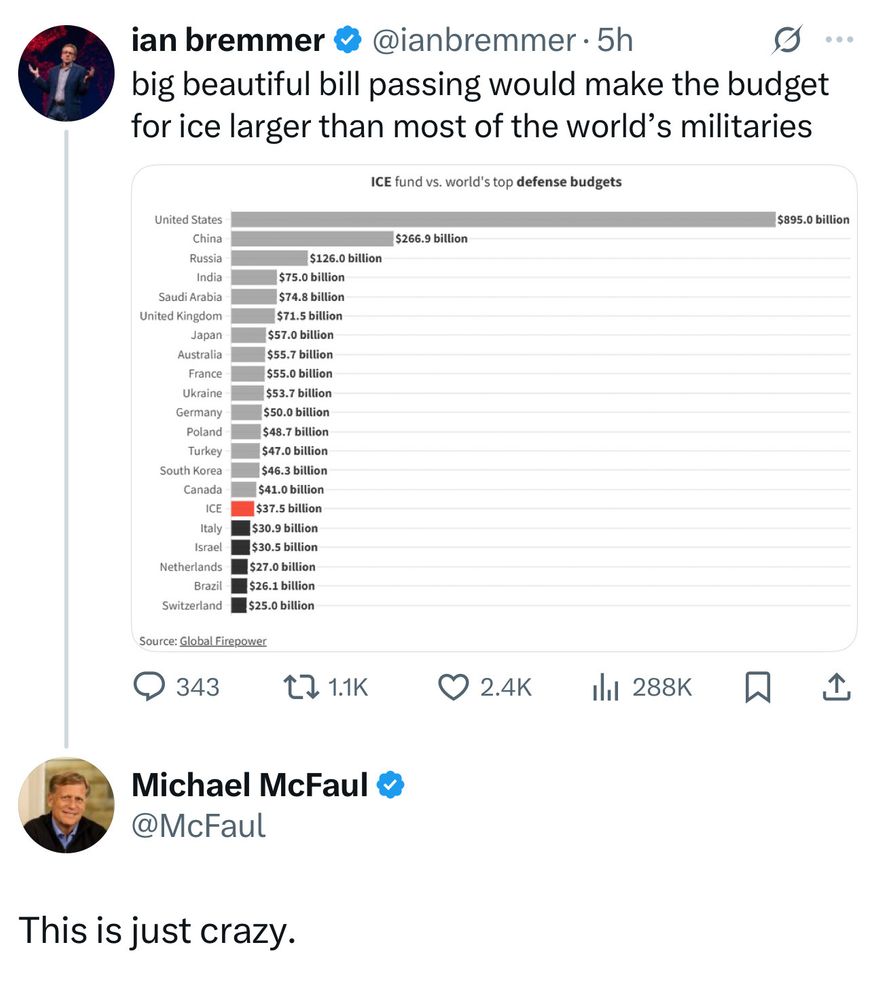This screenshot has height=1000, width=876.
Task: Open the more options ellipsis menu
Action: (x=840, y=38)
